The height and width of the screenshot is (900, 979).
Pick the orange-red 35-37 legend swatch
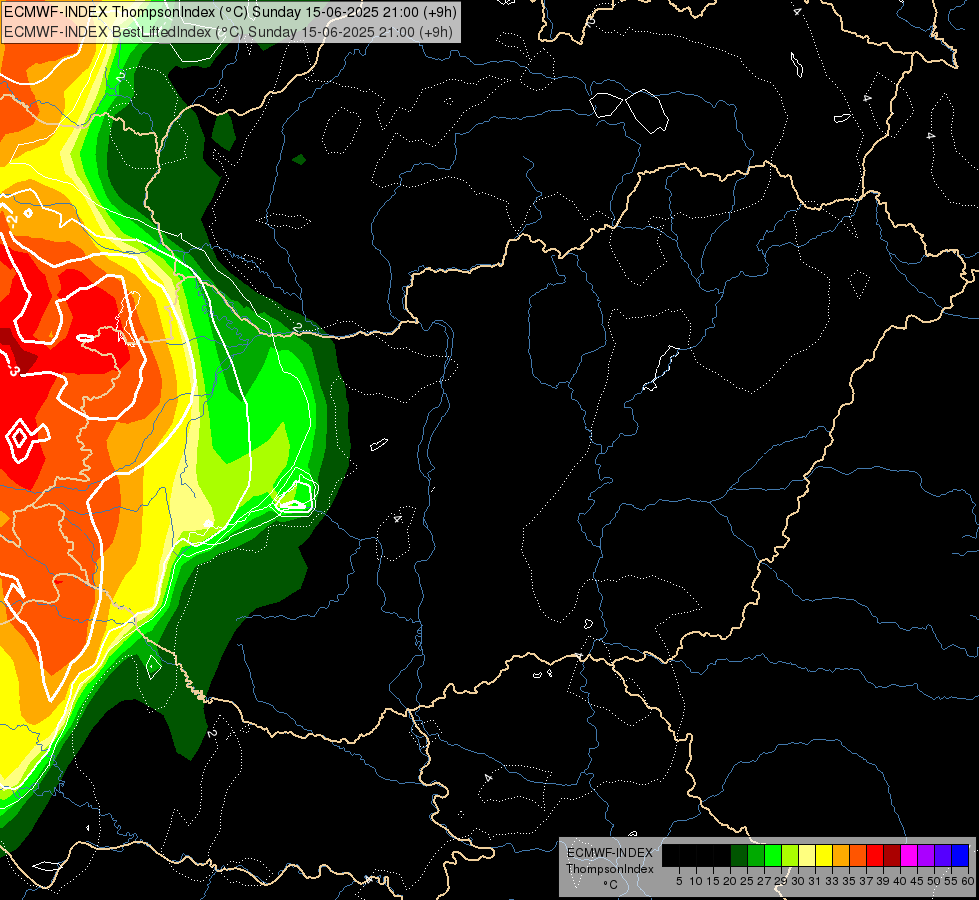point(858,855)
